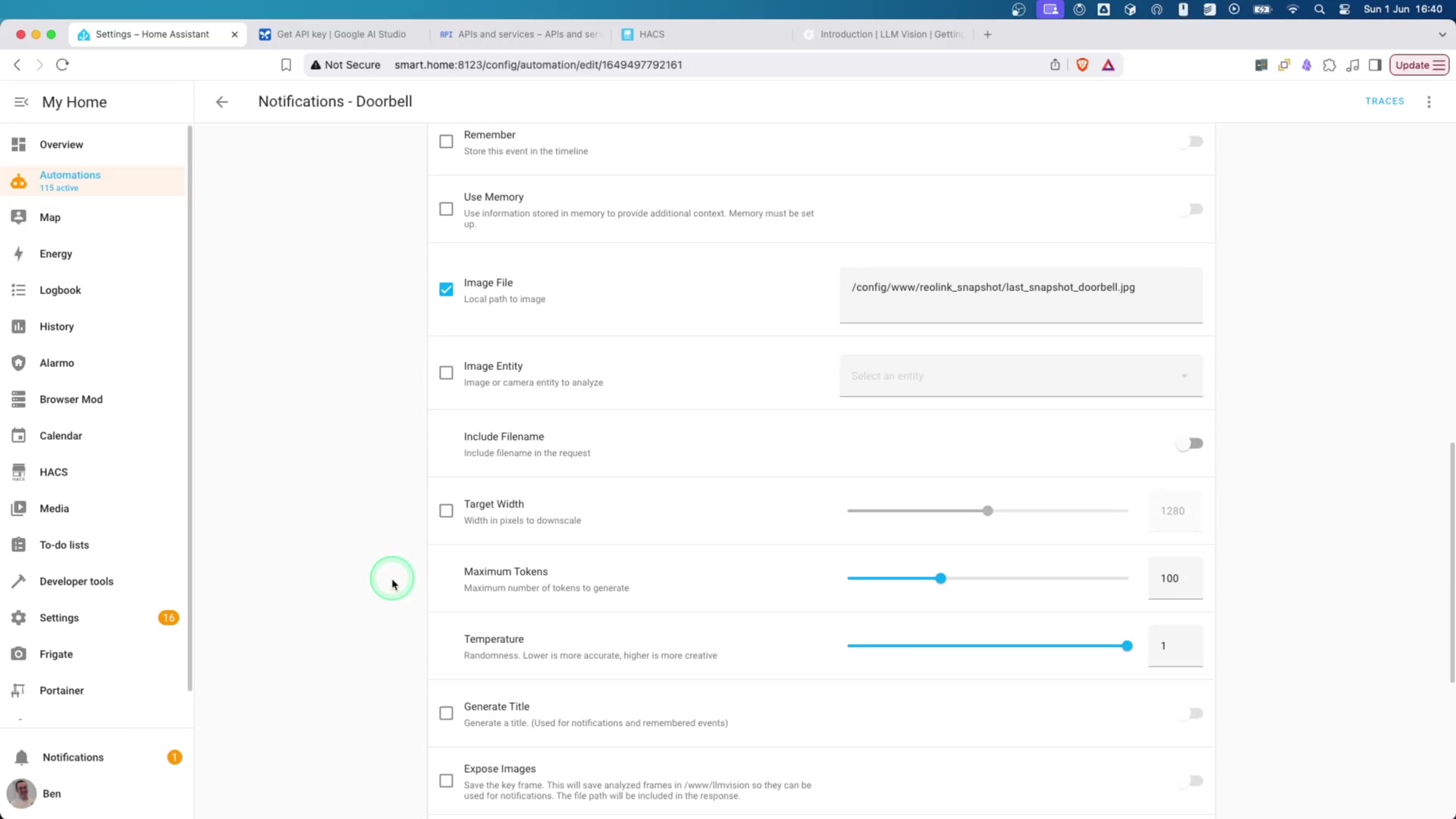Screen dimensions: 1456x819
Task: Expand the browser tab list chevron
Action: coord(1442,34)
